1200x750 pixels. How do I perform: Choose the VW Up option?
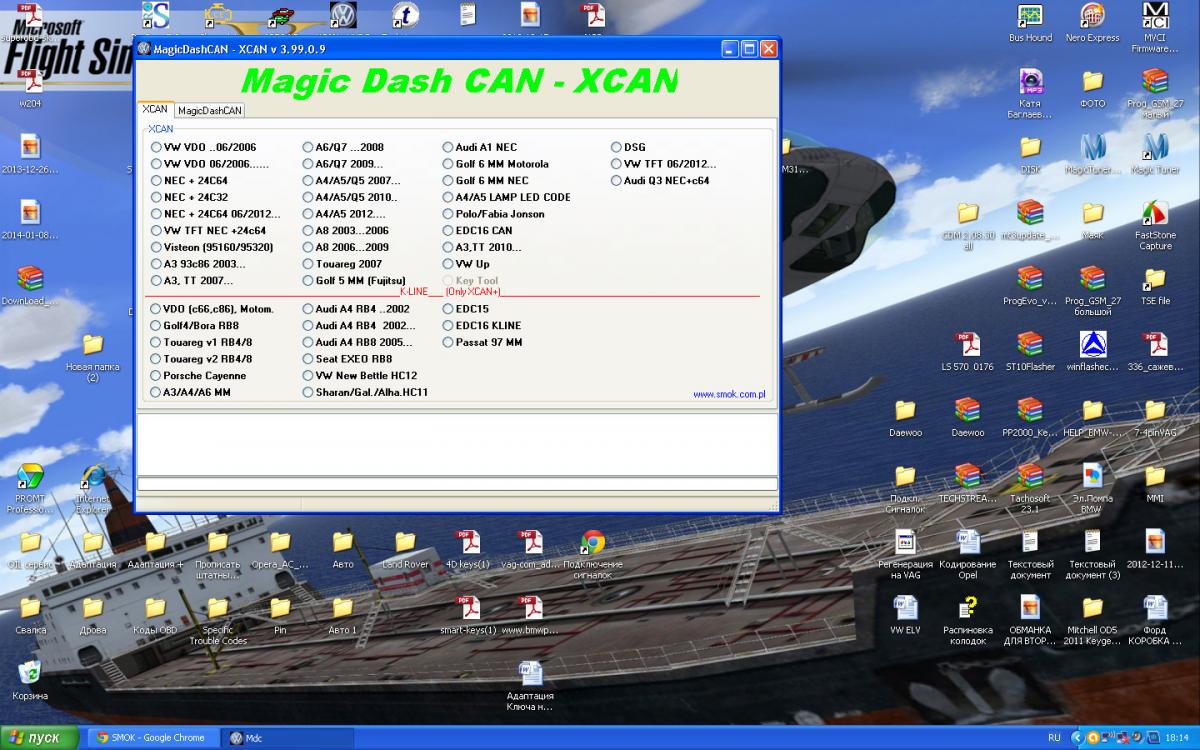(448, 264)
